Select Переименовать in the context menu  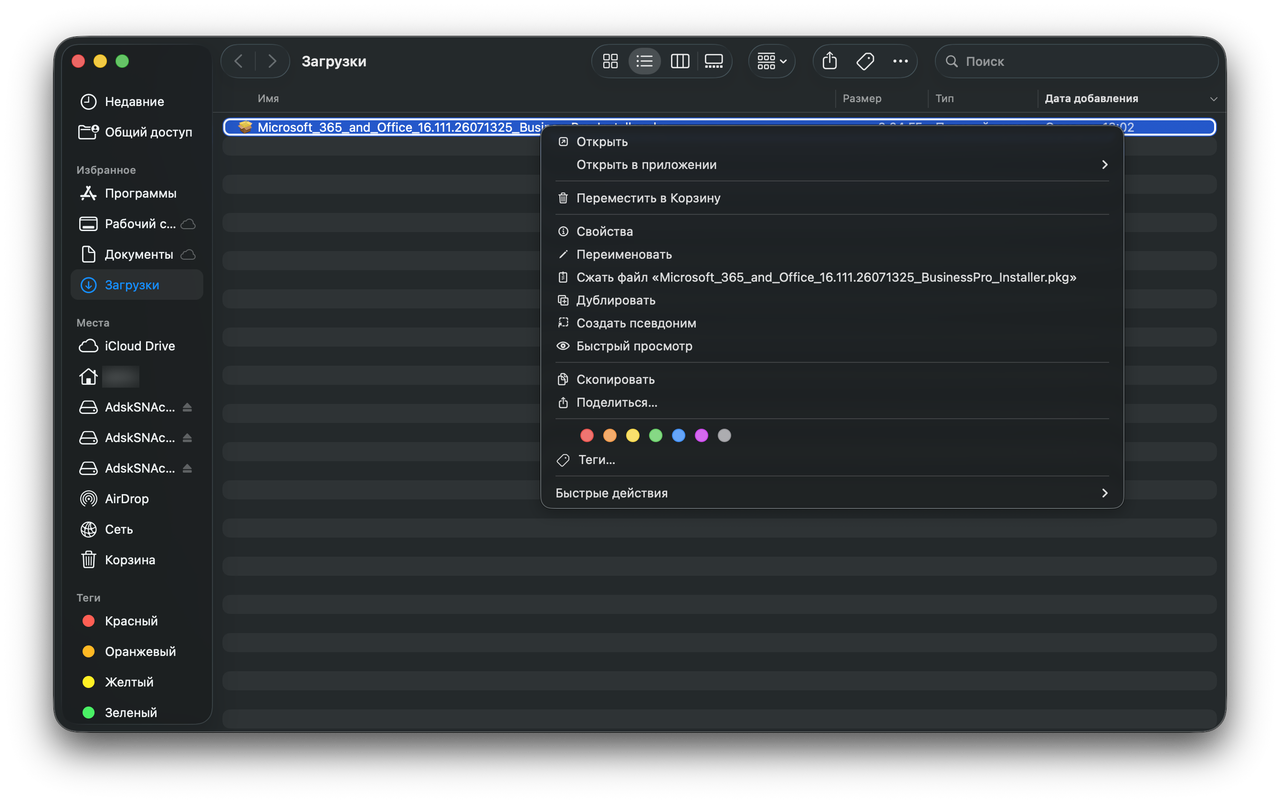point(832,254)
